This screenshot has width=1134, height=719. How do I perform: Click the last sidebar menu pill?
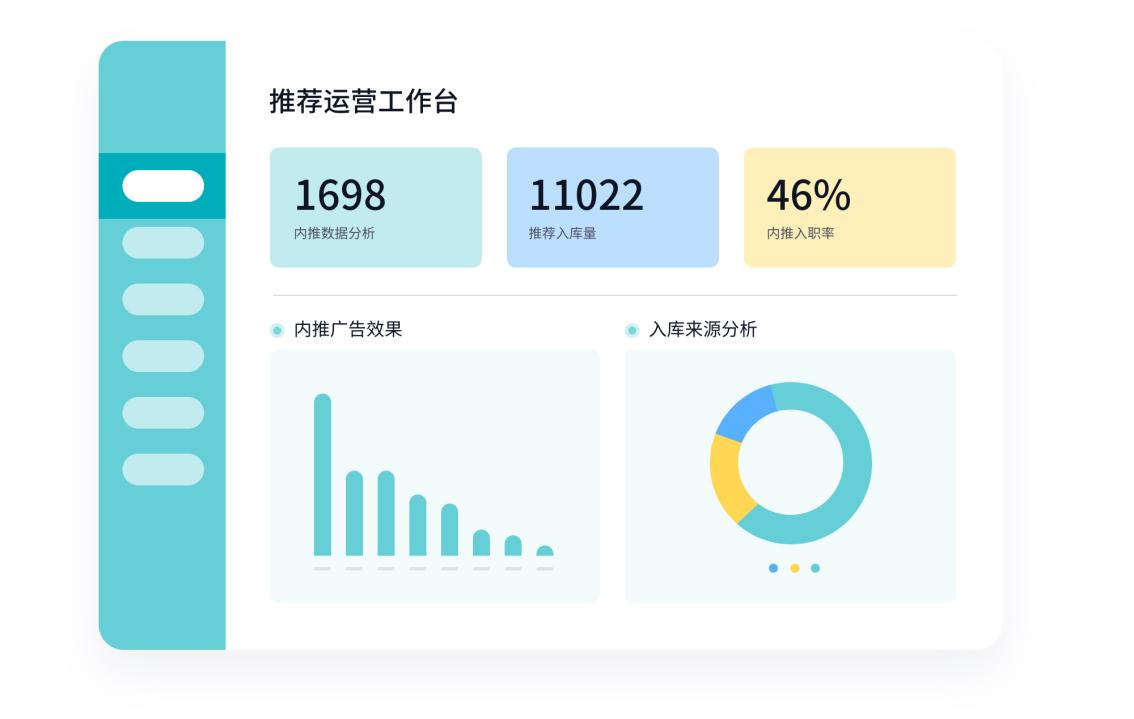tap(163, 469)
